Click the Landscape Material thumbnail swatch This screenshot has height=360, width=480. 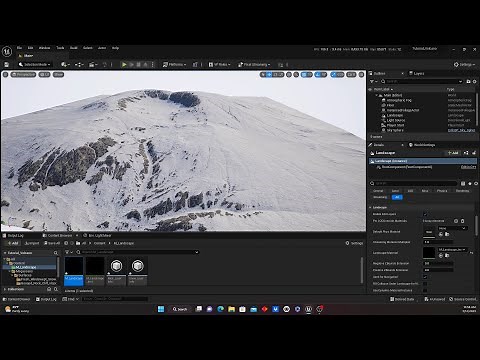[x=429, y=253]
